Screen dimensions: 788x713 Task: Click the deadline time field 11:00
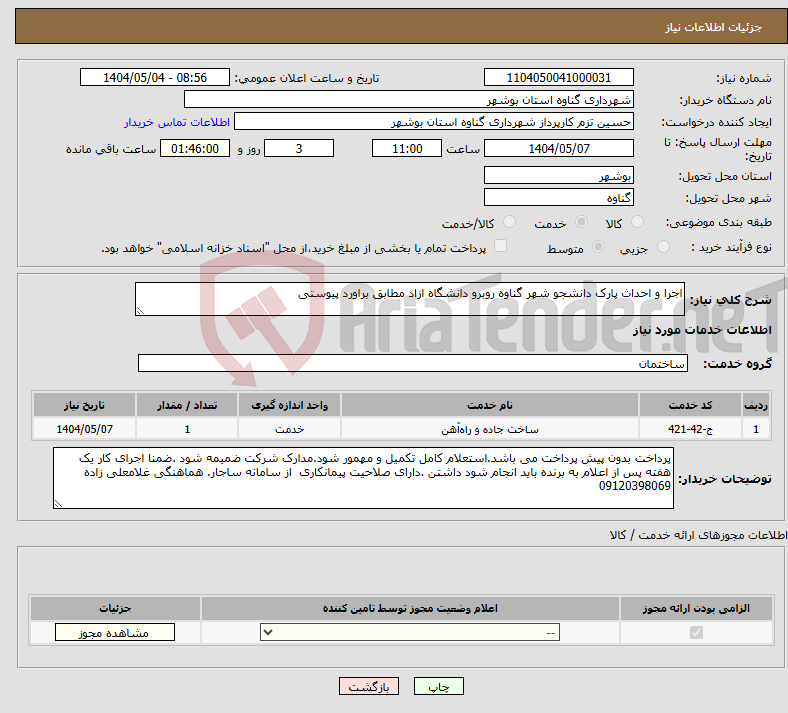coord(407,148)
